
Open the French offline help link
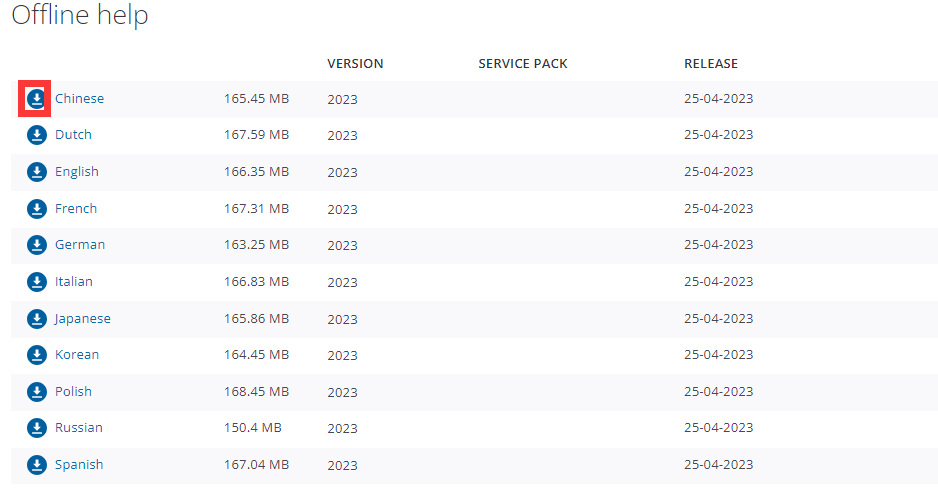[x=76, y=209]
